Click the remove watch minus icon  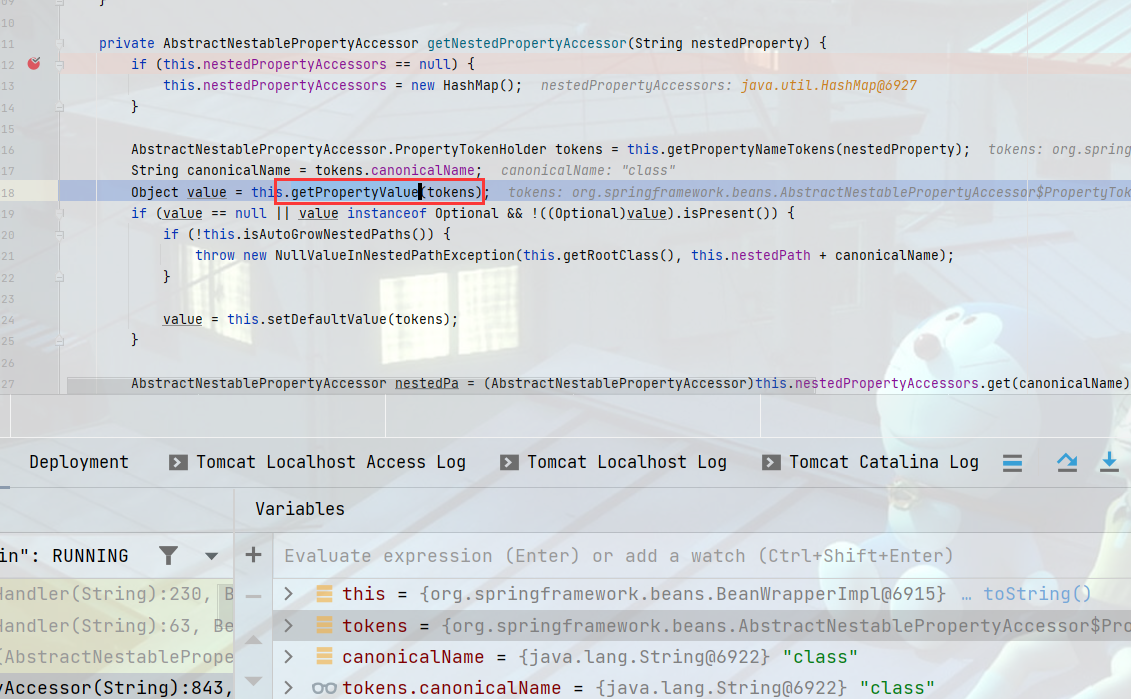click(x=254, y=595)
